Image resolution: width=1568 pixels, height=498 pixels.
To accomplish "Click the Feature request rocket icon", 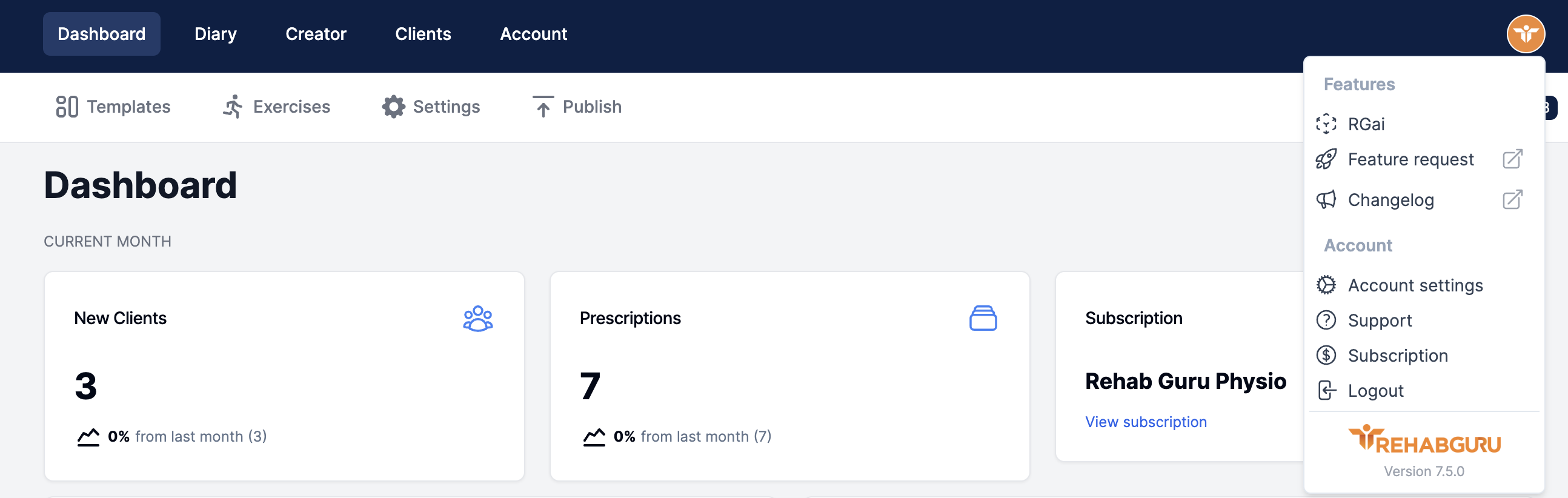I will pyautogui.click(x=1326, y=159).
